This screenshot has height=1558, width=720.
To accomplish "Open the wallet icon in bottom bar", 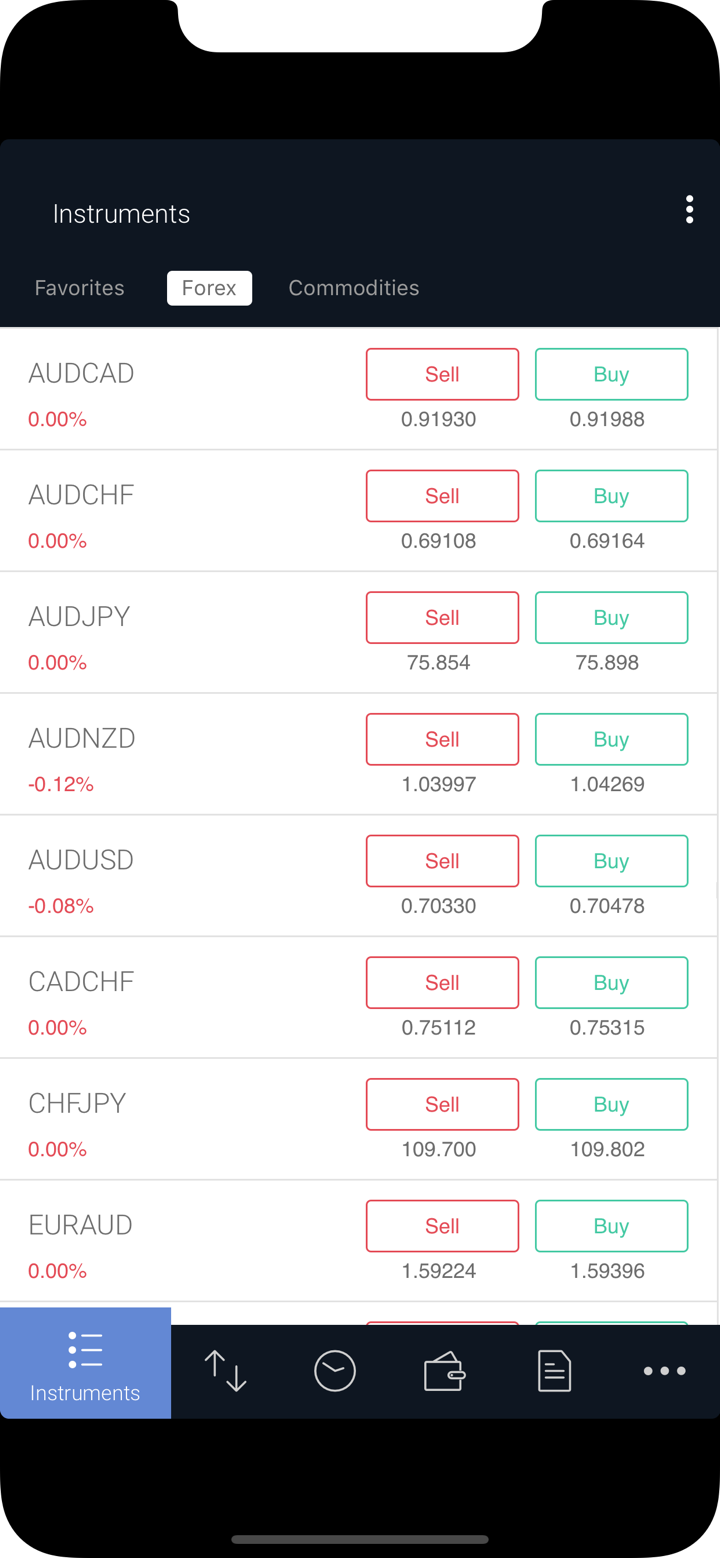I will tap(444, 1370).
